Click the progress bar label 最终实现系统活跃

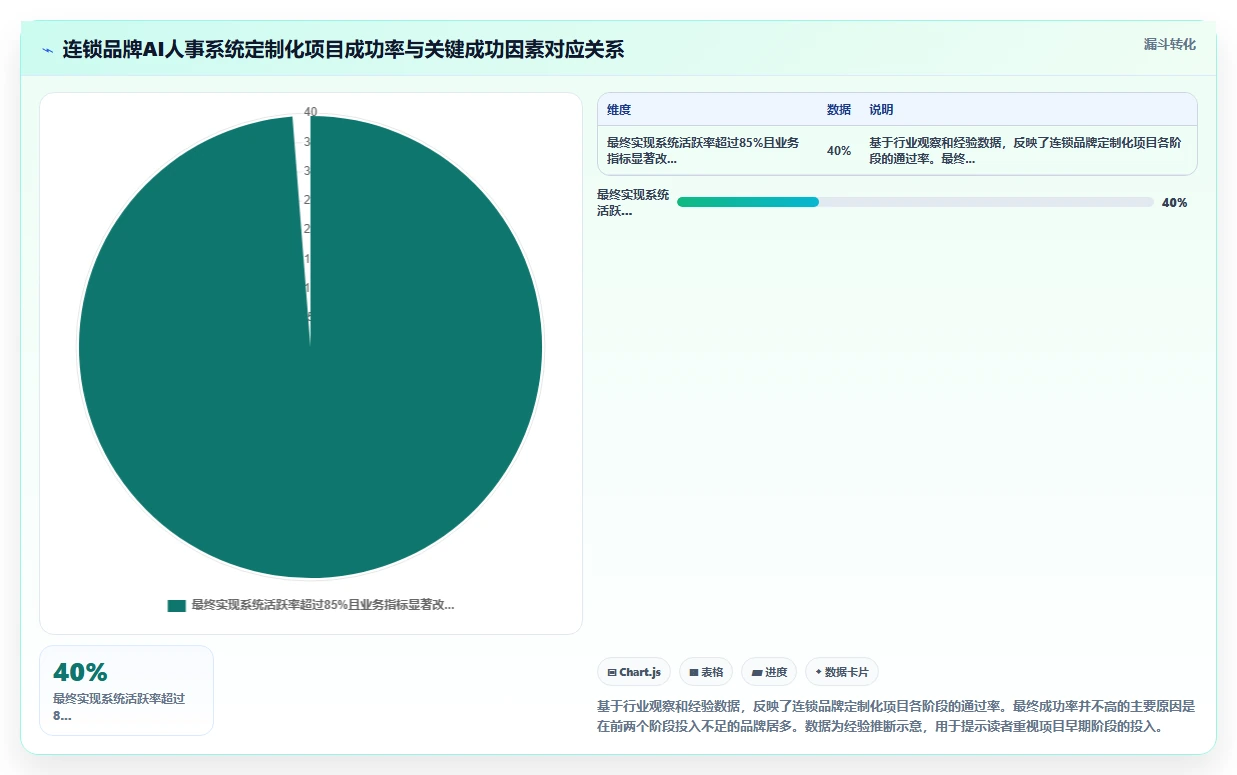[x=633, y=203]
